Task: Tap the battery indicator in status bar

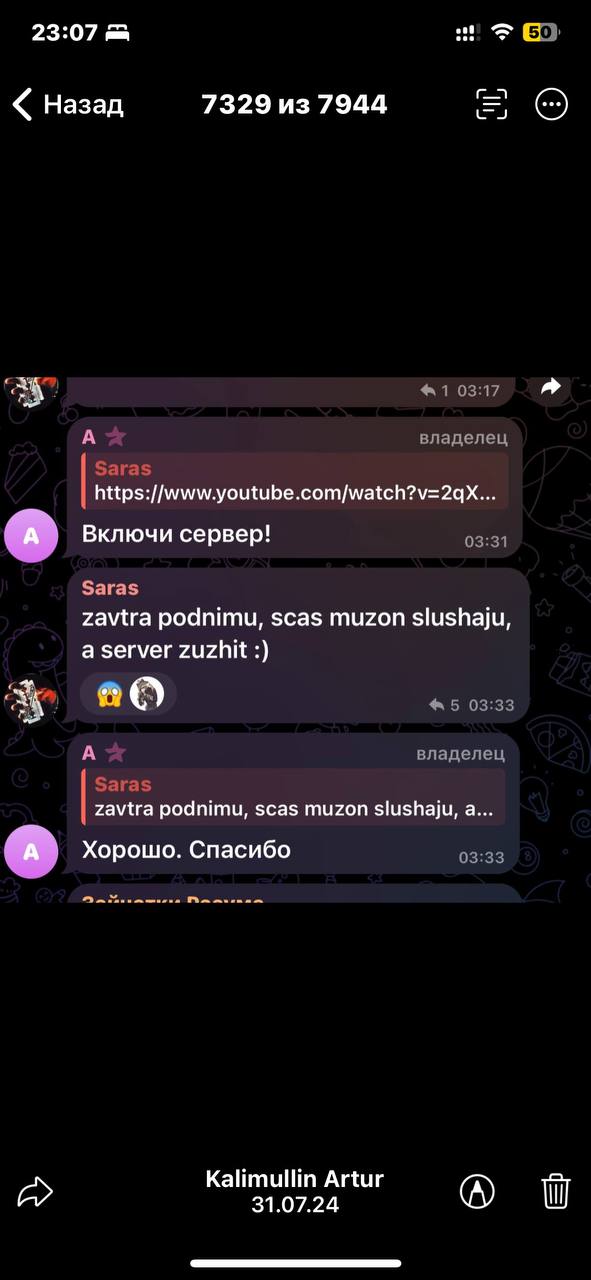Action: pyautogui.click(x=541, y=32)
